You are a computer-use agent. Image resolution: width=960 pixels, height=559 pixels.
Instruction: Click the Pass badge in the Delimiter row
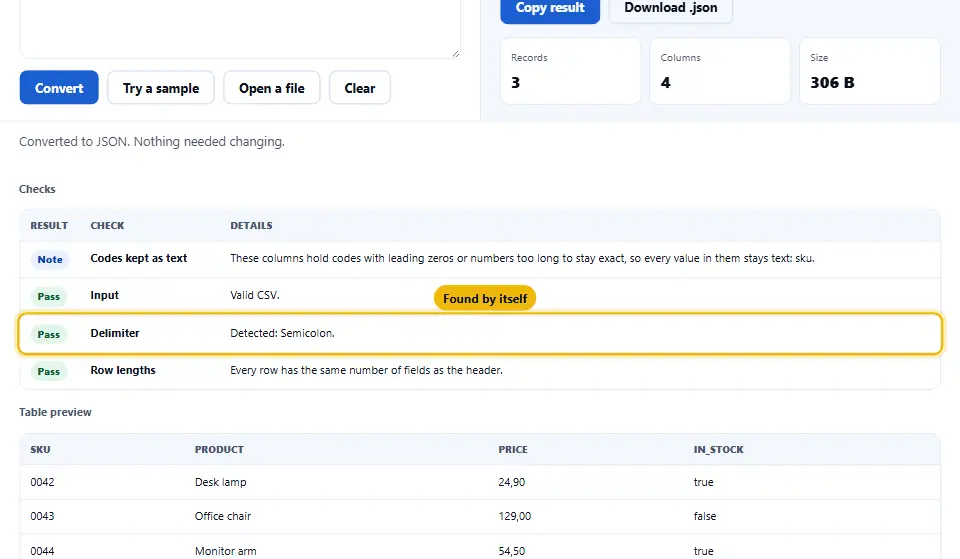click(x=49, y=334)
